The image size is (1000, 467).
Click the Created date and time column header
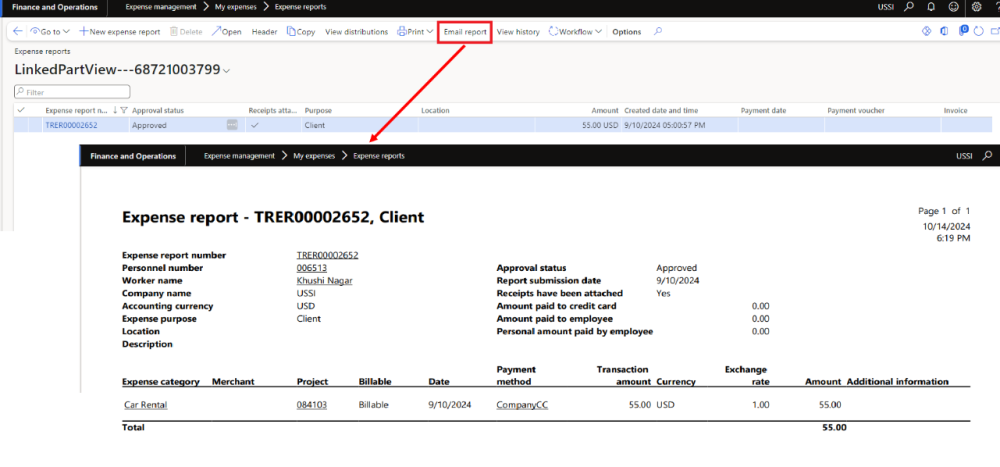661,110
